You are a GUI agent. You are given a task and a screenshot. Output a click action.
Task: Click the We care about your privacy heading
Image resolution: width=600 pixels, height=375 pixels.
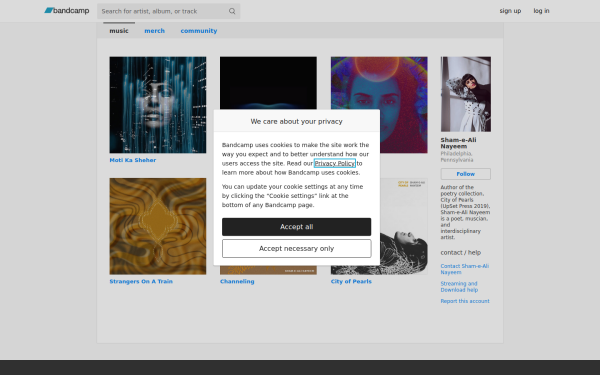pos(297,121)
